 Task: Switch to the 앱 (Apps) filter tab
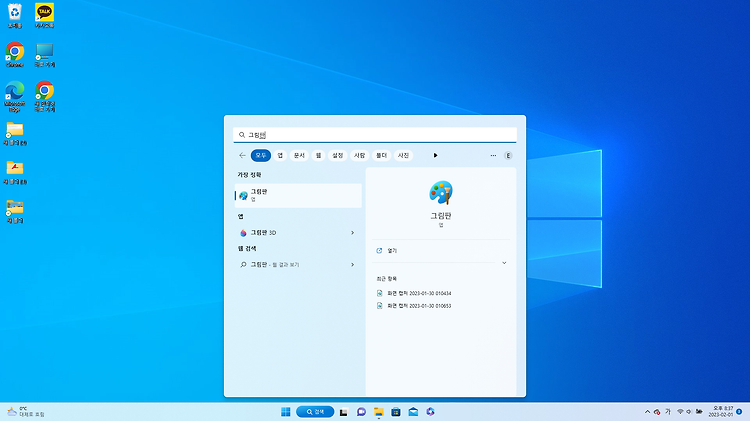280,155
